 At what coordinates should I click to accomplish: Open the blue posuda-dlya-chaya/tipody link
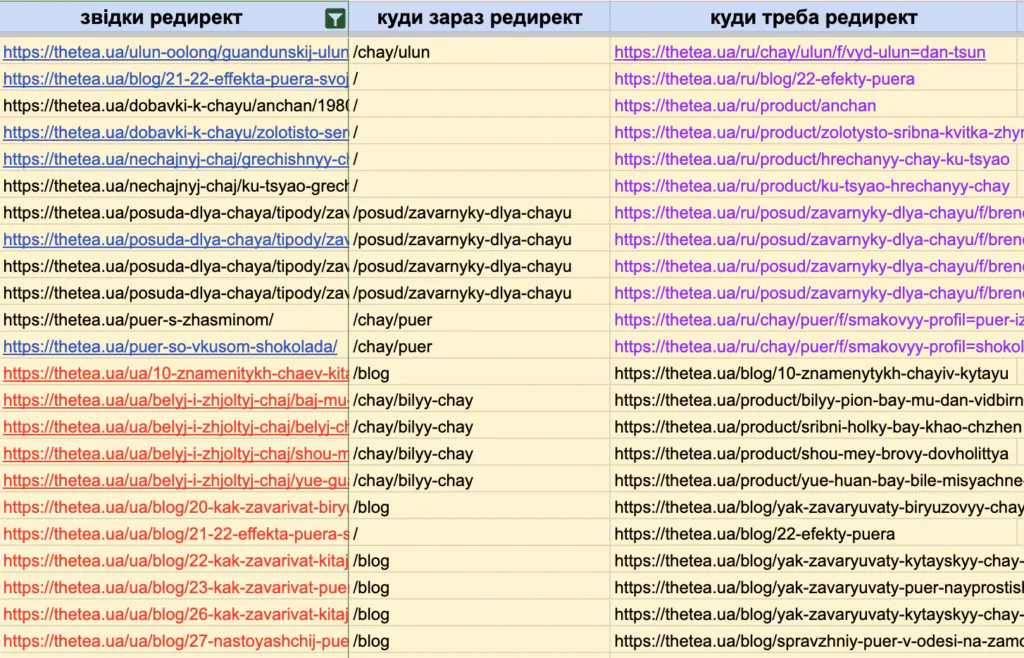click(176, 240)
